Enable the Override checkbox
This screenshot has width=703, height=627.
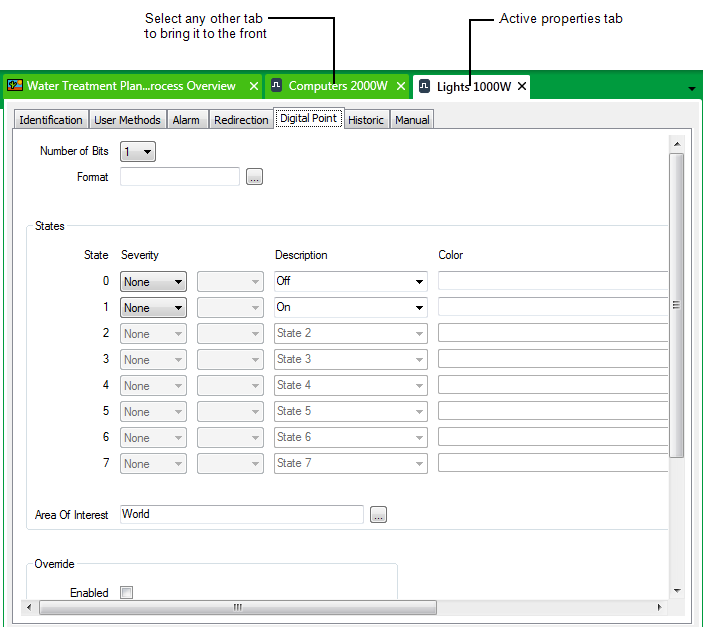[127, 593]
